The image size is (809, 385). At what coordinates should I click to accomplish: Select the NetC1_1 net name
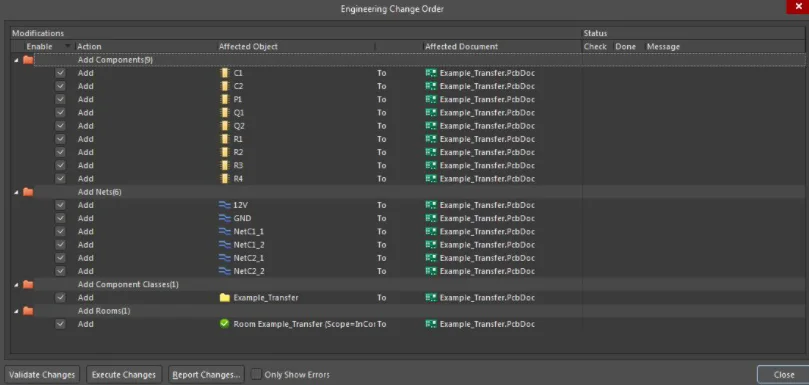click(249, 232)
